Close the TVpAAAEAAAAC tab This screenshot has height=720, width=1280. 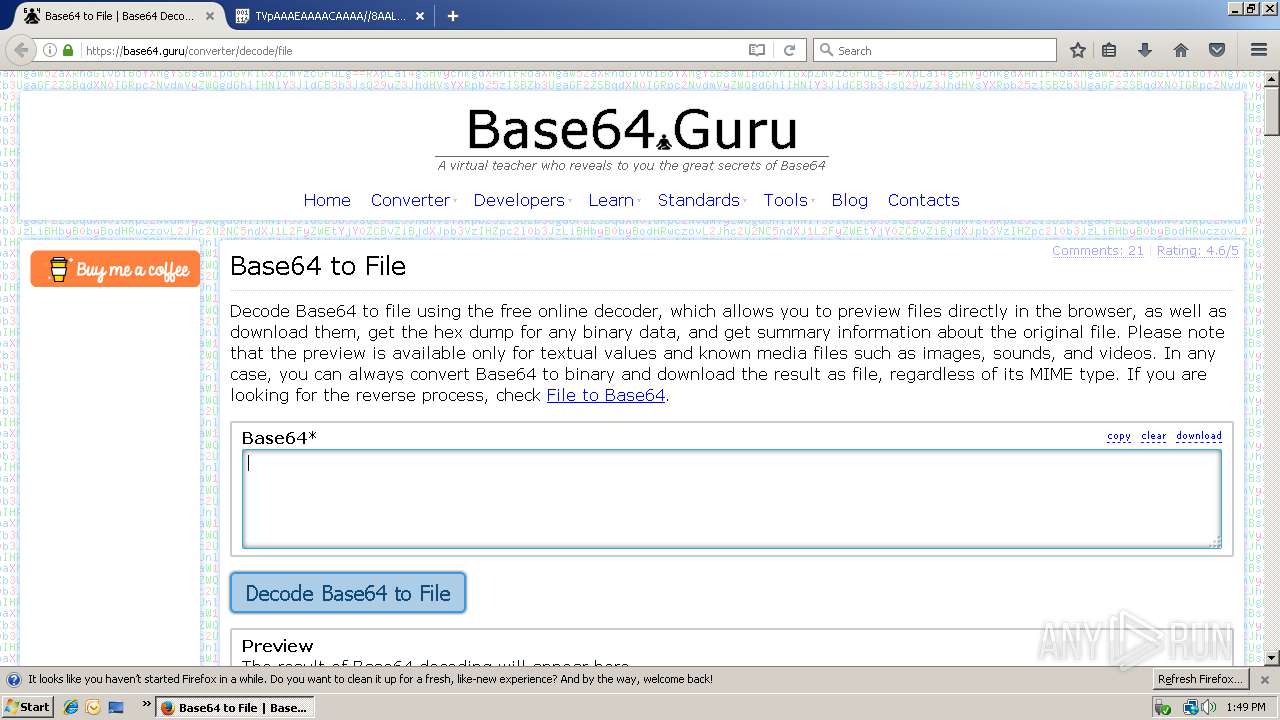coord(420,16)
